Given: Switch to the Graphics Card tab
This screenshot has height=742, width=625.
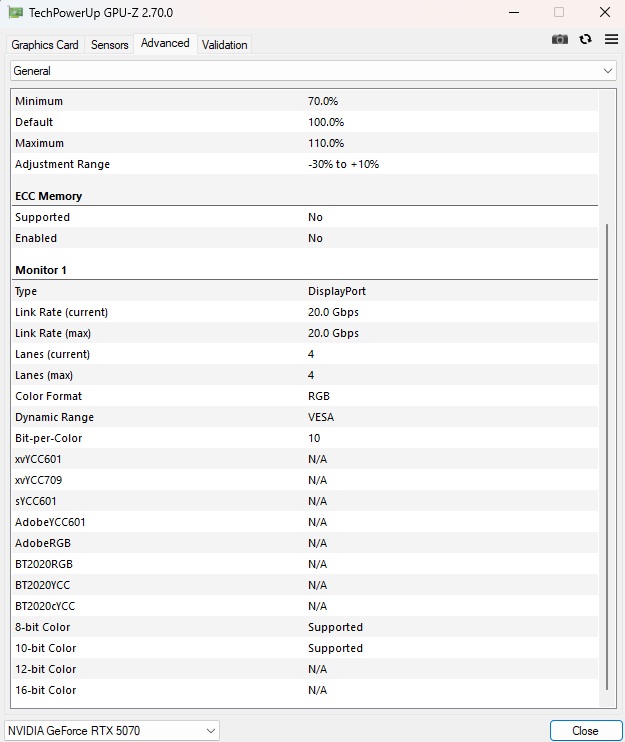Looking at the screenshot, I should [x=45, y=45].
